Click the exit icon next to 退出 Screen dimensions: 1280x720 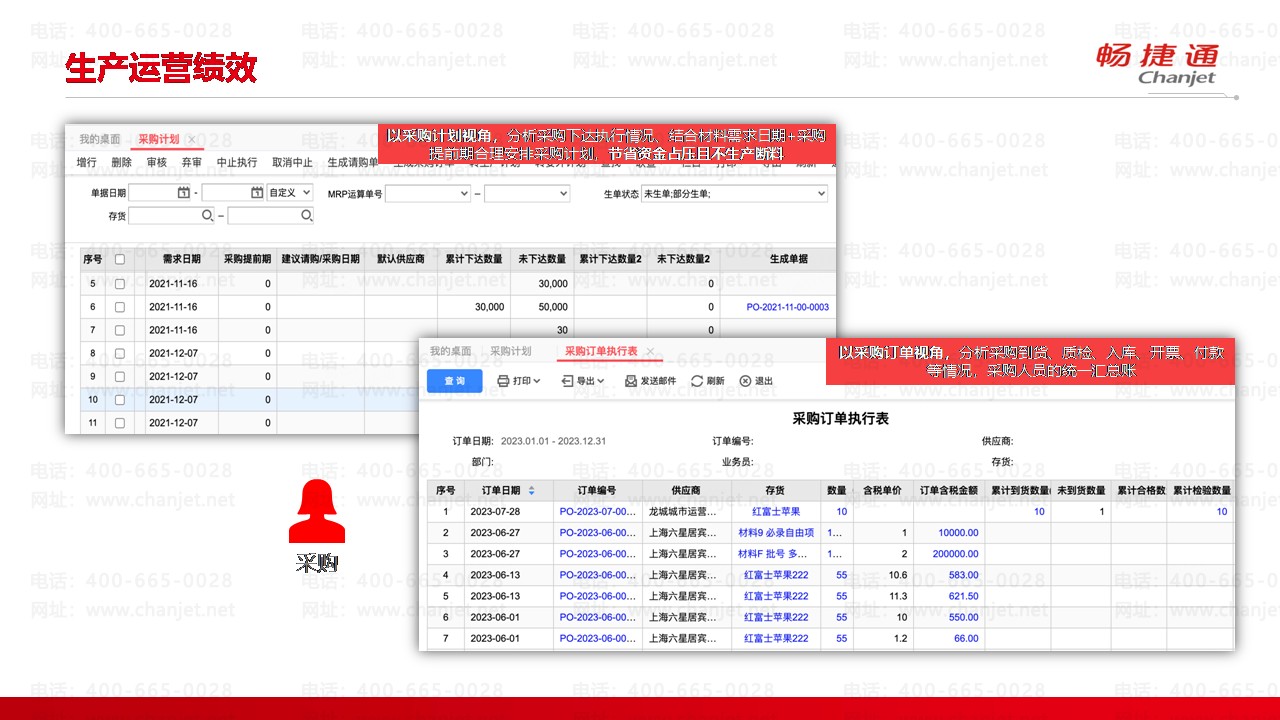(745, 381)
